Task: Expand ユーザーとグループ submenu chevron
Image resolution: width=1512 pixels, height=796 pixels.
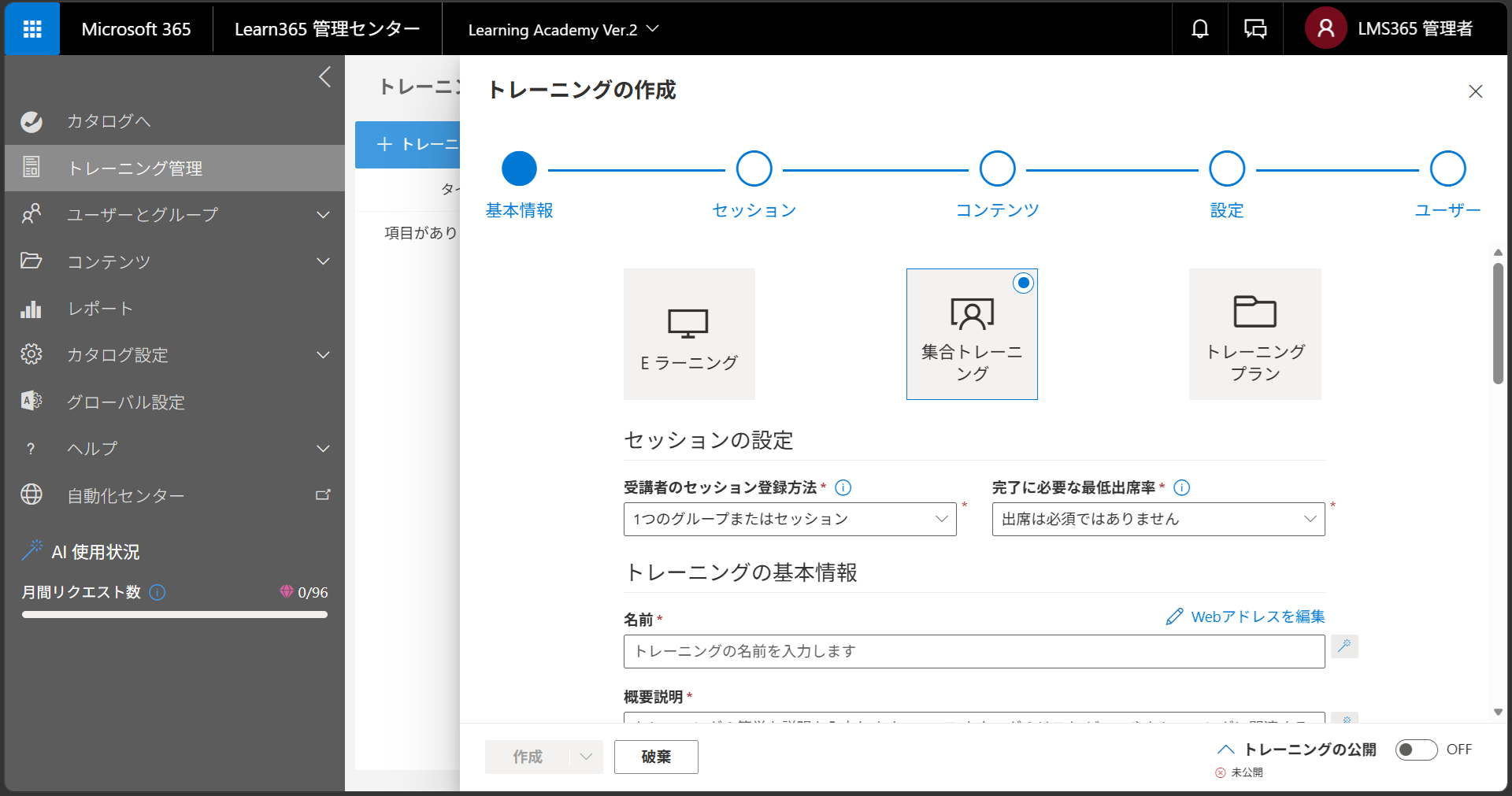Action: [x=323, y=214]
